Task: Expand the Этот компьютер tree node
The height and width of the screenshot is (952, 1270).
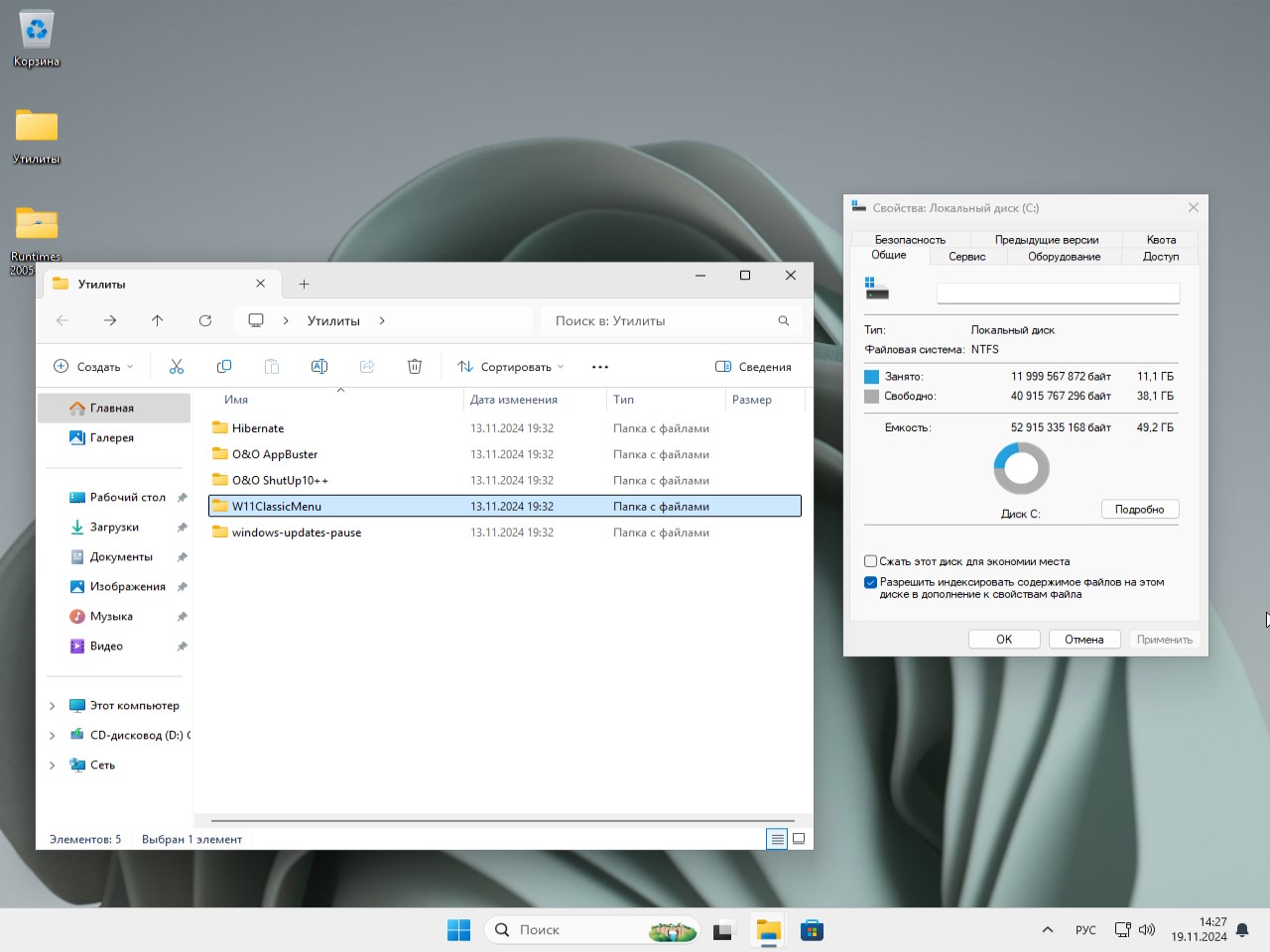Action: pos(53,706)
